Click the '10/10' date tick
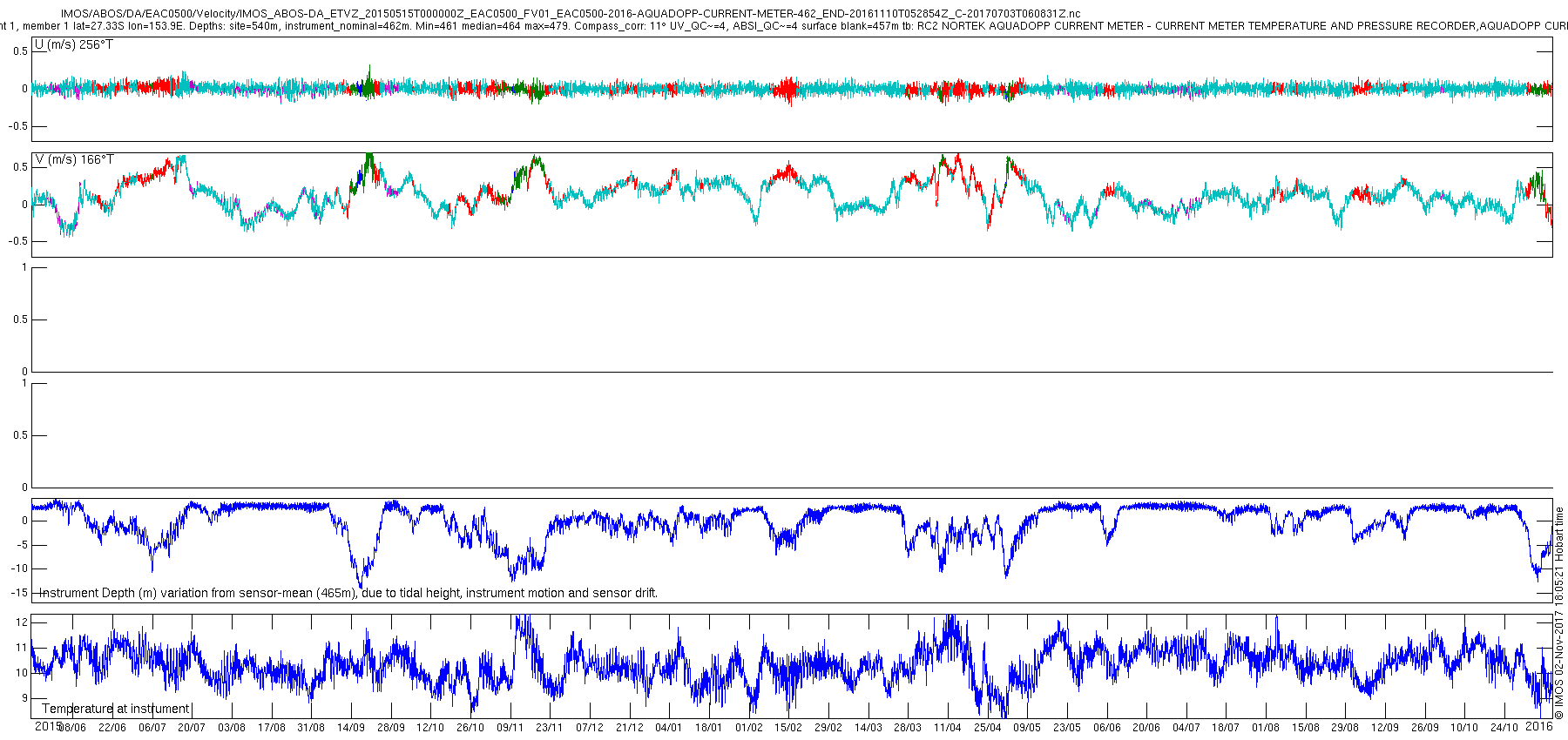This screenshot has height=740, width=1568. [1464, 728]
